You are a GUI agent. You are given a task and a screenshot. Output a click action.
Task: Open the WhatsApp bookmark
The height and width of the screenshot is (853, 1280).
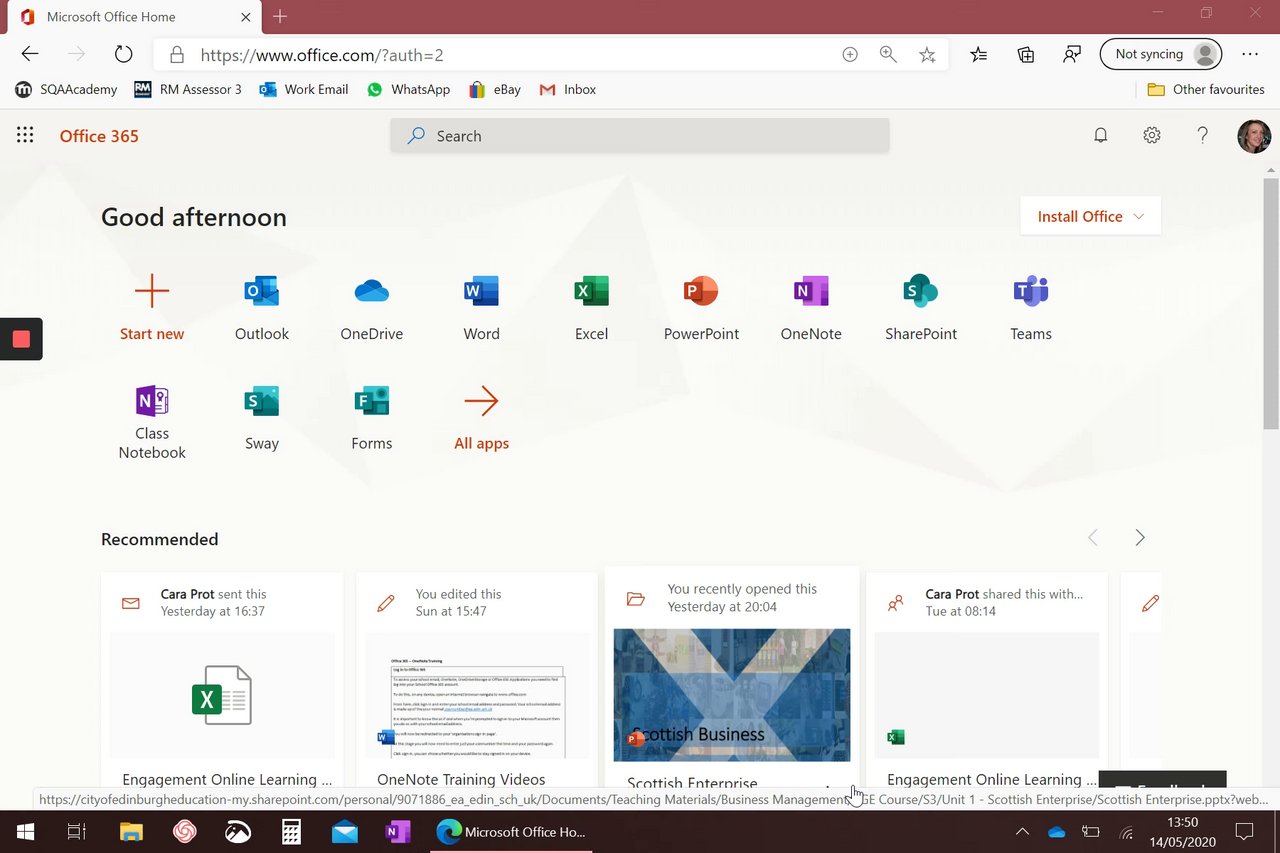(409, 89)
